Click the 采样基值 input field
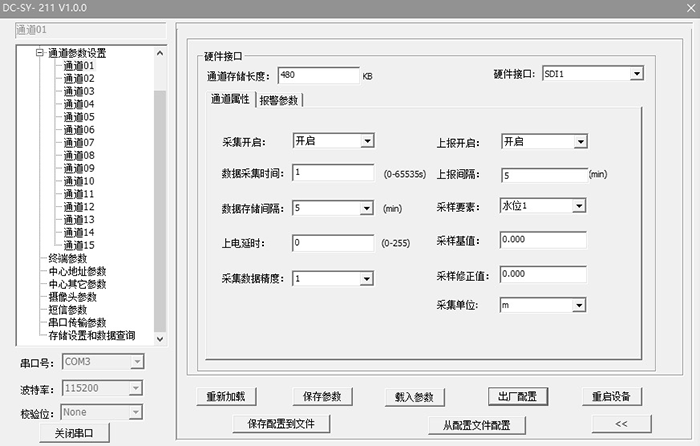 tap(541, 240)
